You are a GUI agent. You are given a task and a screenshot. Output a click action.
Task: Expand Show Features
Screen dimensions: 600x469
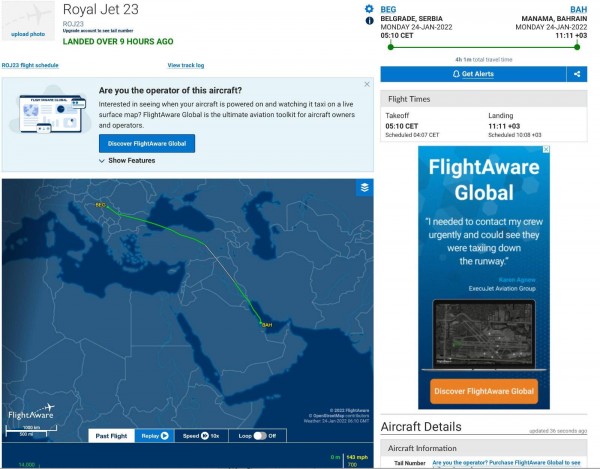tap(127, 160)
